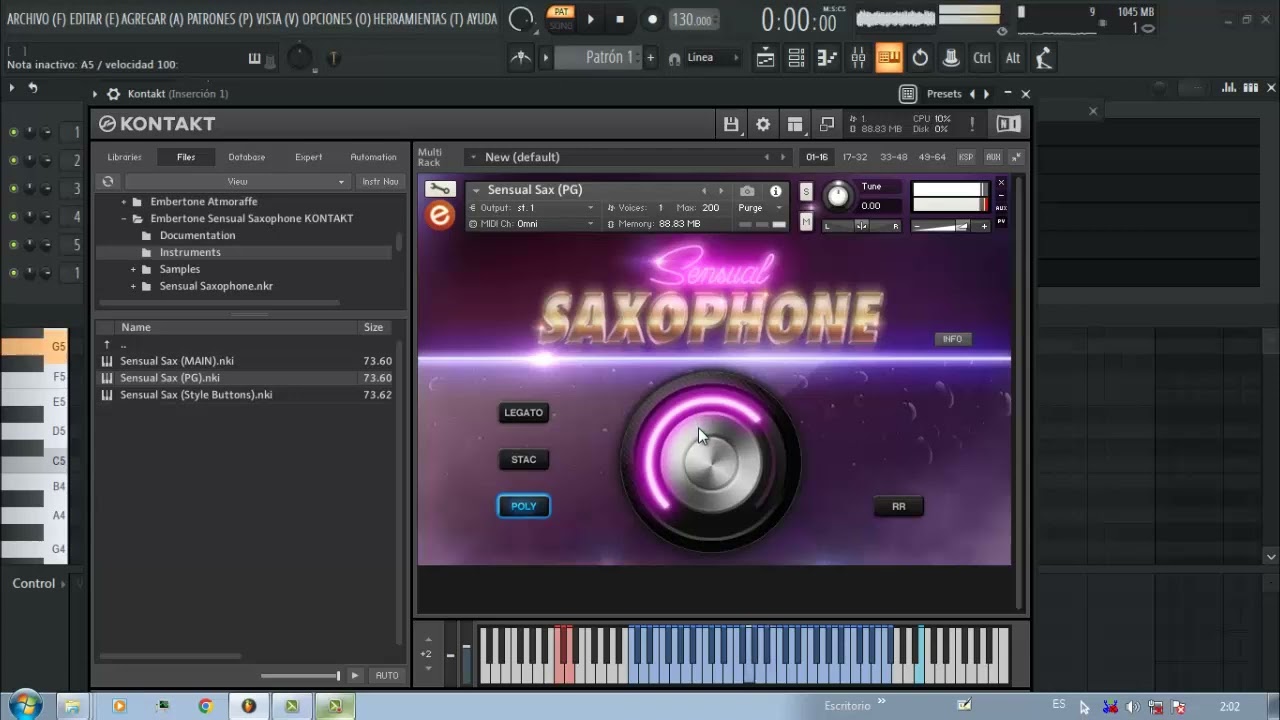The width and height of the screenshot is (1280, 720).
Task: Click the Kontakt minimize view icon
Action: pyautogui.click(x=827, y=124)
